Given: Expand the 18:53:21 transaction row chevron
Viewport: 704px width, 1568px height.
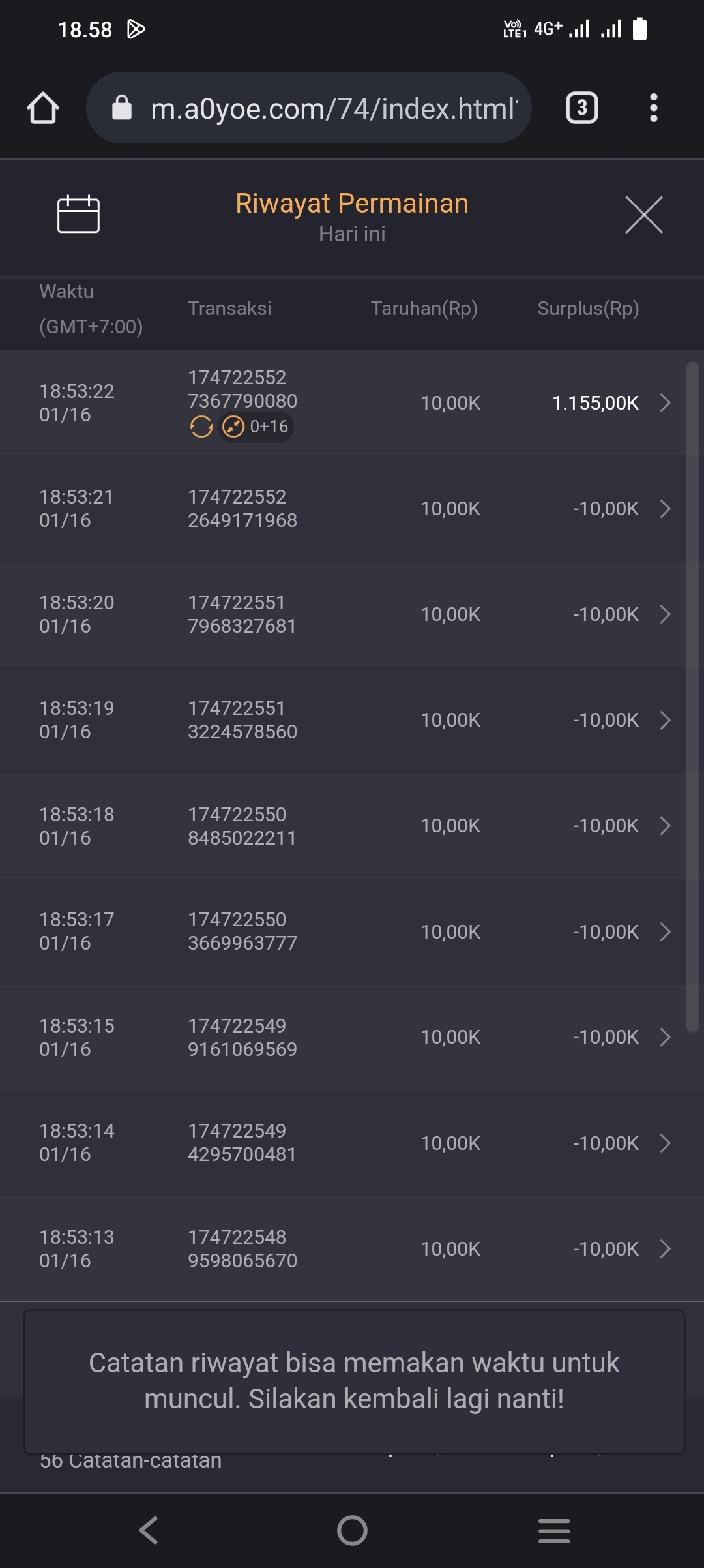Looking at the screenshot, I should (x=665, y=509).
